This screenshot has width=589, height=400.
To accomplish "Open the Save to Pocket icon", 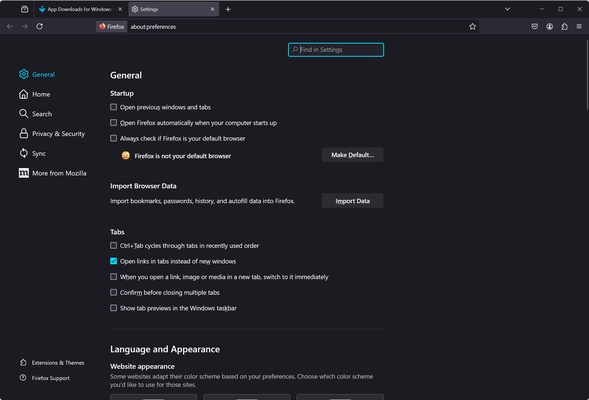I will coord(535,26).
